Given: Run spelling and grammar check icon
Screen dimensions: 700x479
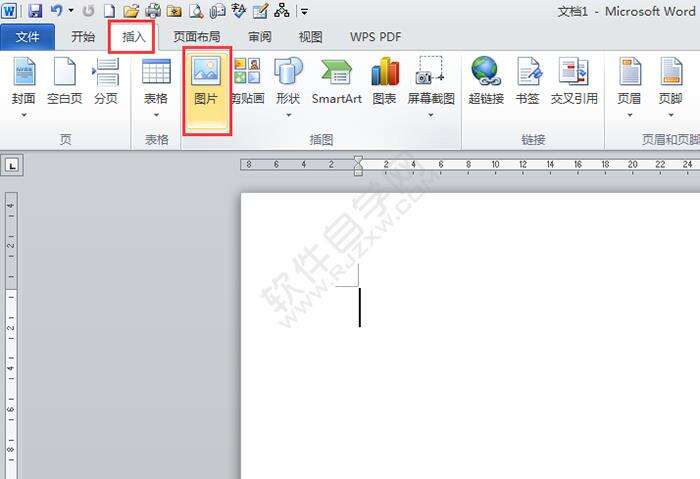Looking at the screenshot, I should [239, 10].
